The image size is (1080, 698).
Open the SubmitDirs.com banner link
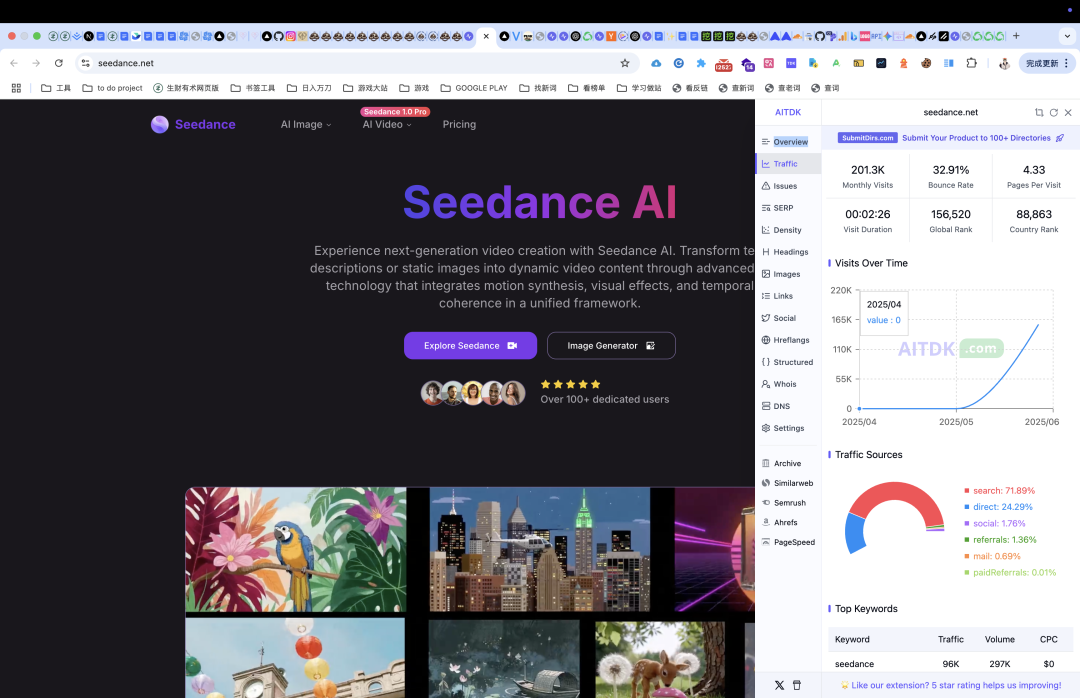[951, 138]
